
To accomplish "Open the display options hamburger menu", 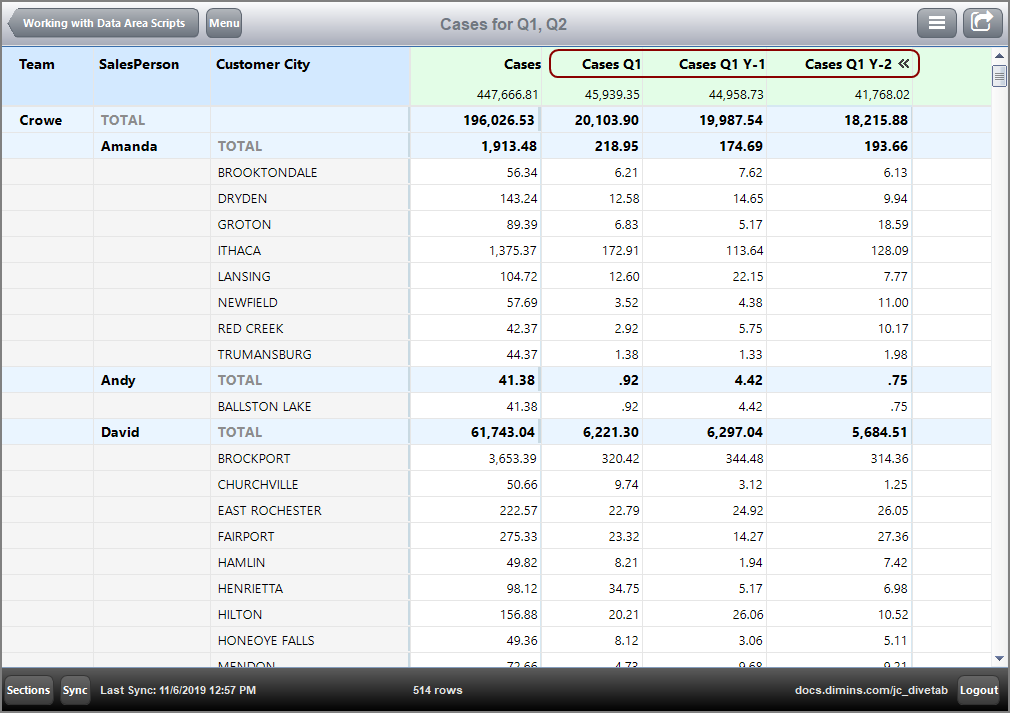I will click(936, 22).
